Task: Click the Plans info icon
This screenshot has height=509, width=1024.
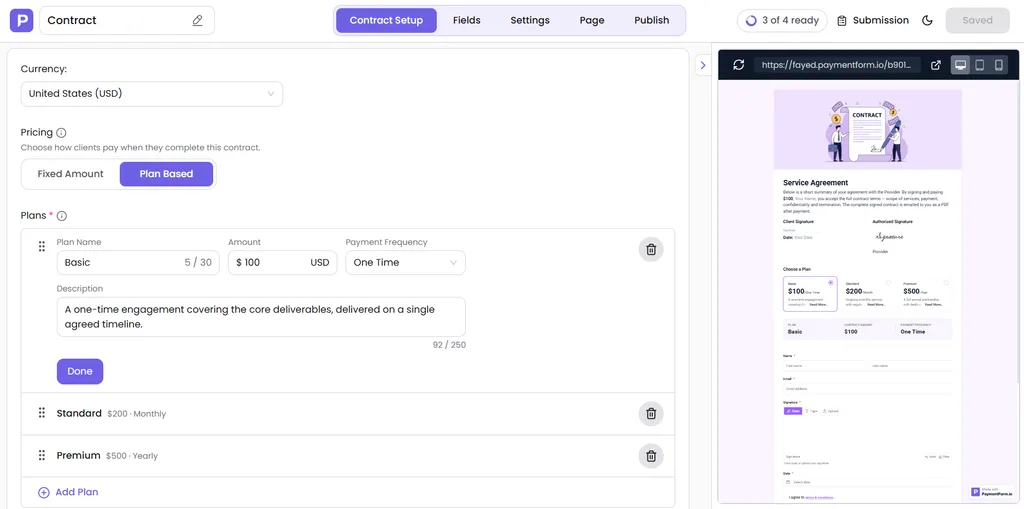Action: tap(62, 216)
